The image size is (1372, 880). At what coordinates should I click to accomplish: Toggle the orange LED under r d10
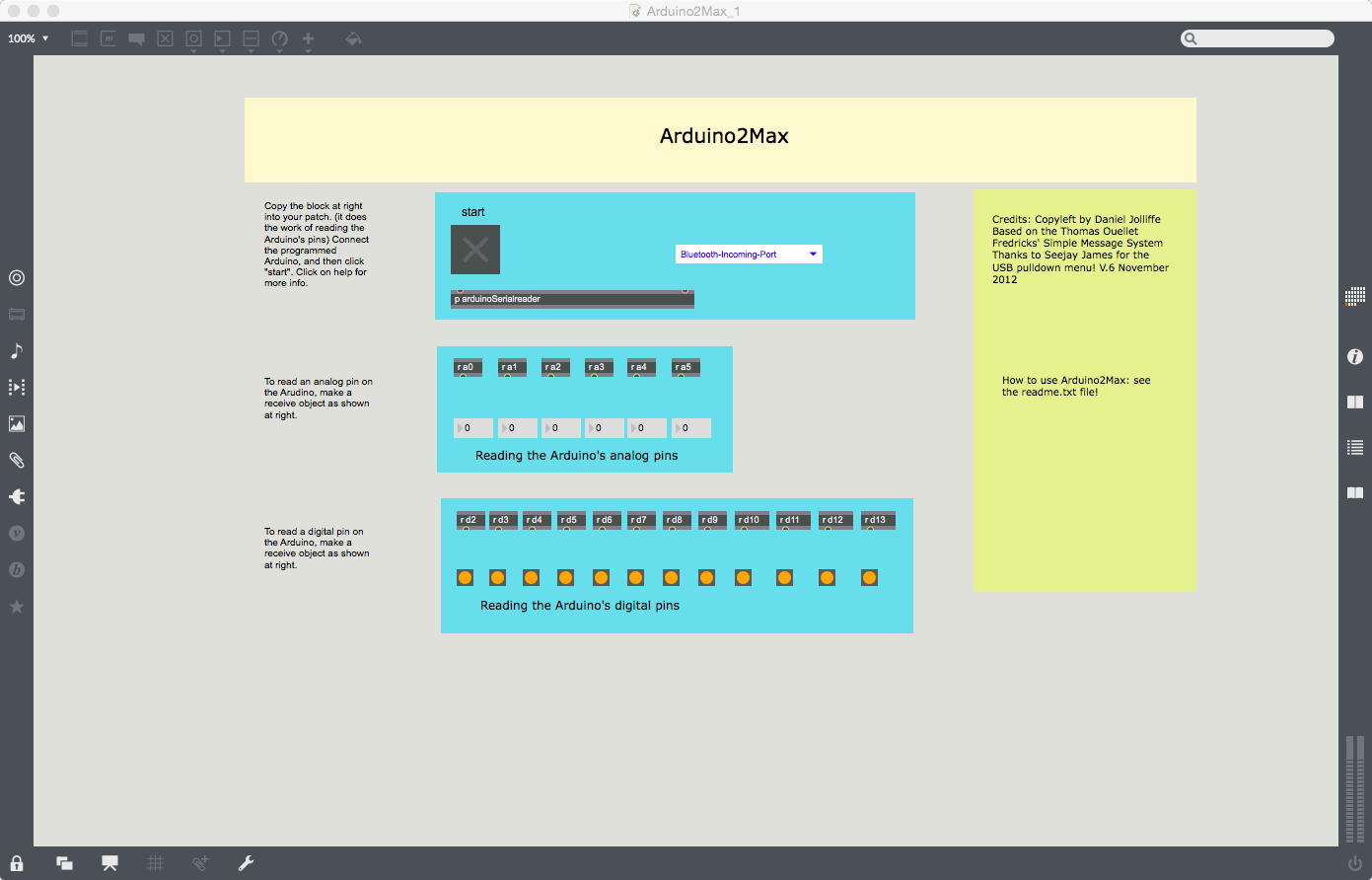tap(744, 577)
